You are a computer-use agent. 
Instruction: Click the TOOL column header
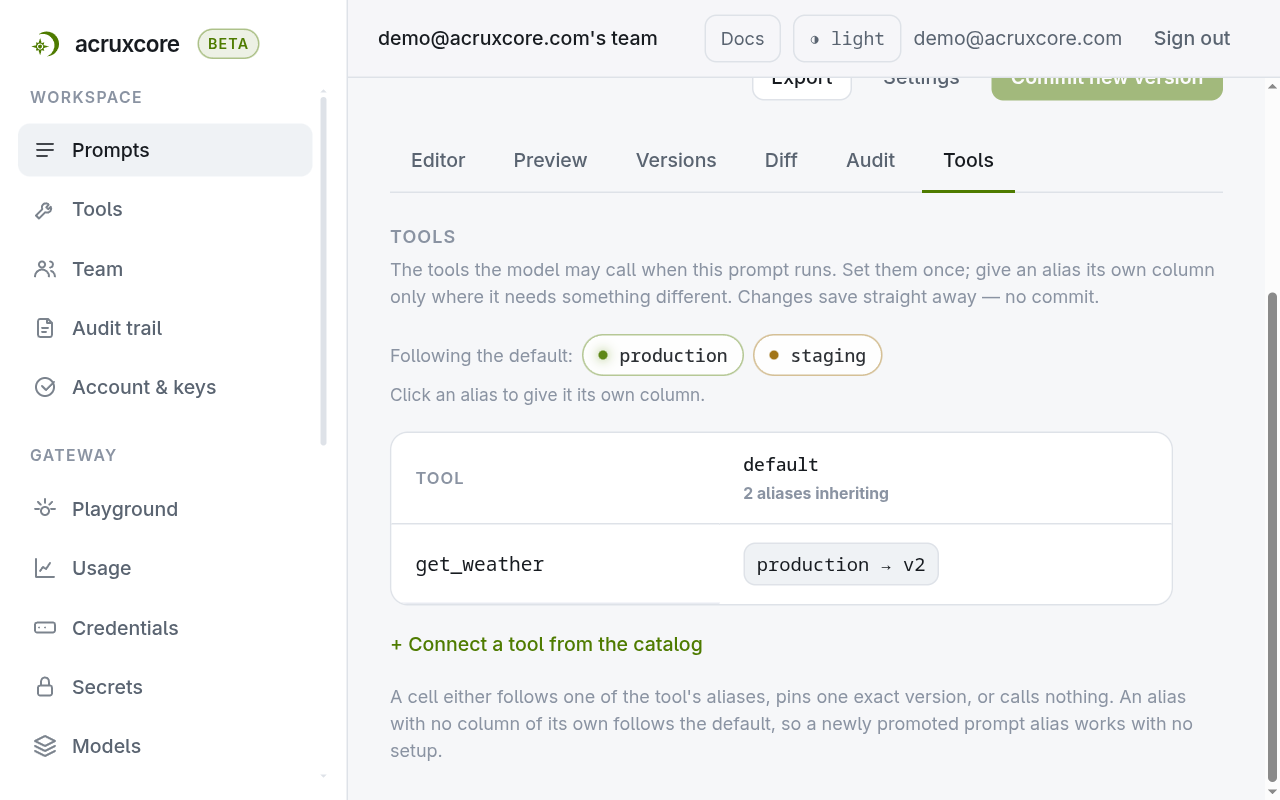pos(440,478)
